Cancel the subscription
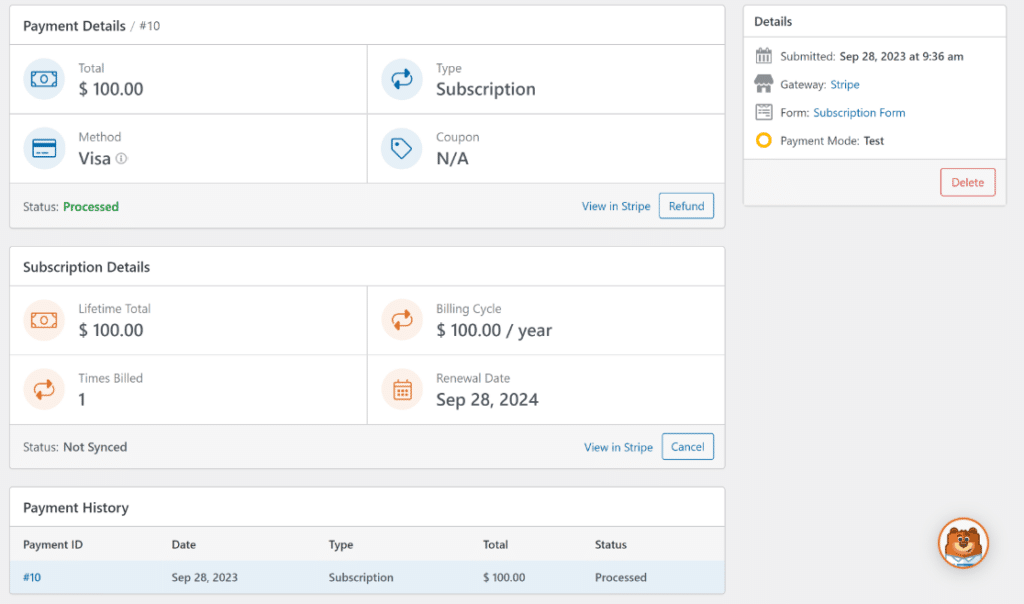 point(688,446)
